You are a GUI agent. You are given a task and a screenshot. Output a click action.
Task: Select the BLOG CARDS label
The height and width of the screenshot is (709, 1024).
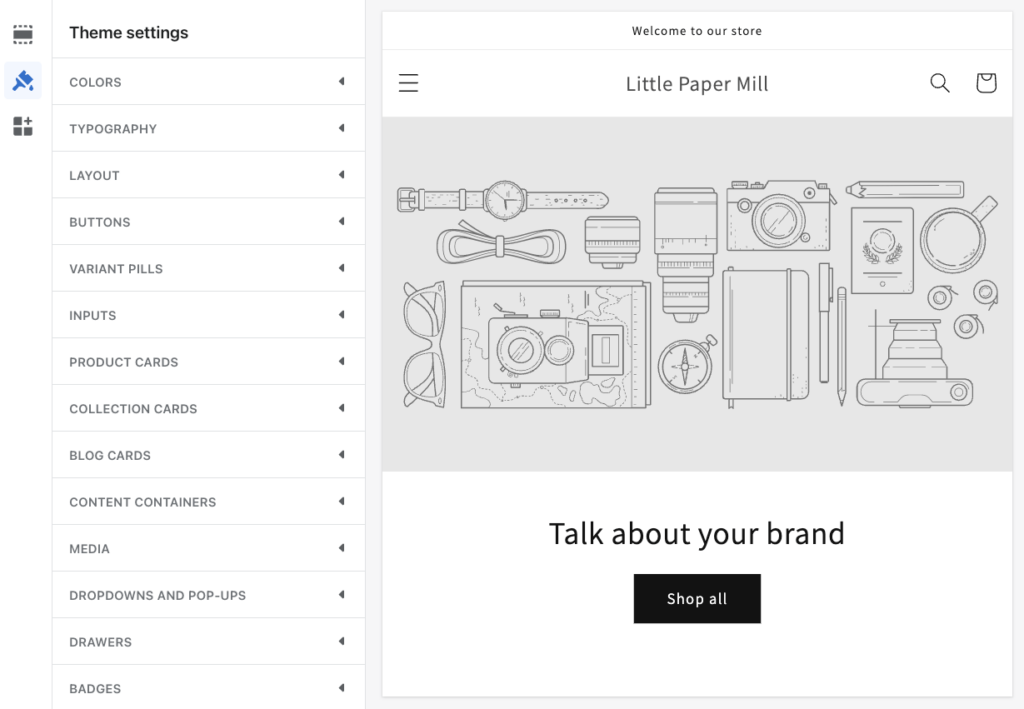pyautogui.click(x=110, y=456)
